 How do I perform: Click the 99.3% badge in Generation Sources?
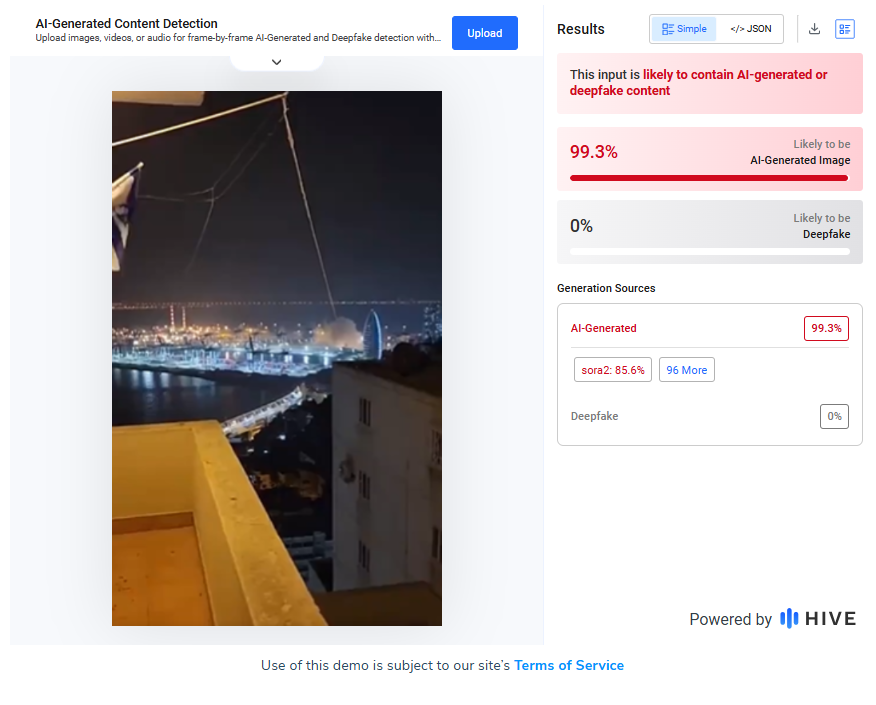click(x=826, y=328)
